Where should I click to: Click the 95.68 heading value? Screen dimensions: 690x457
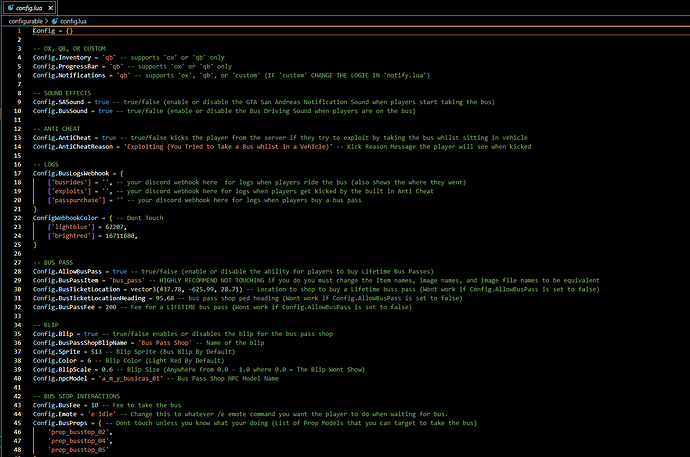pos(165,298)
